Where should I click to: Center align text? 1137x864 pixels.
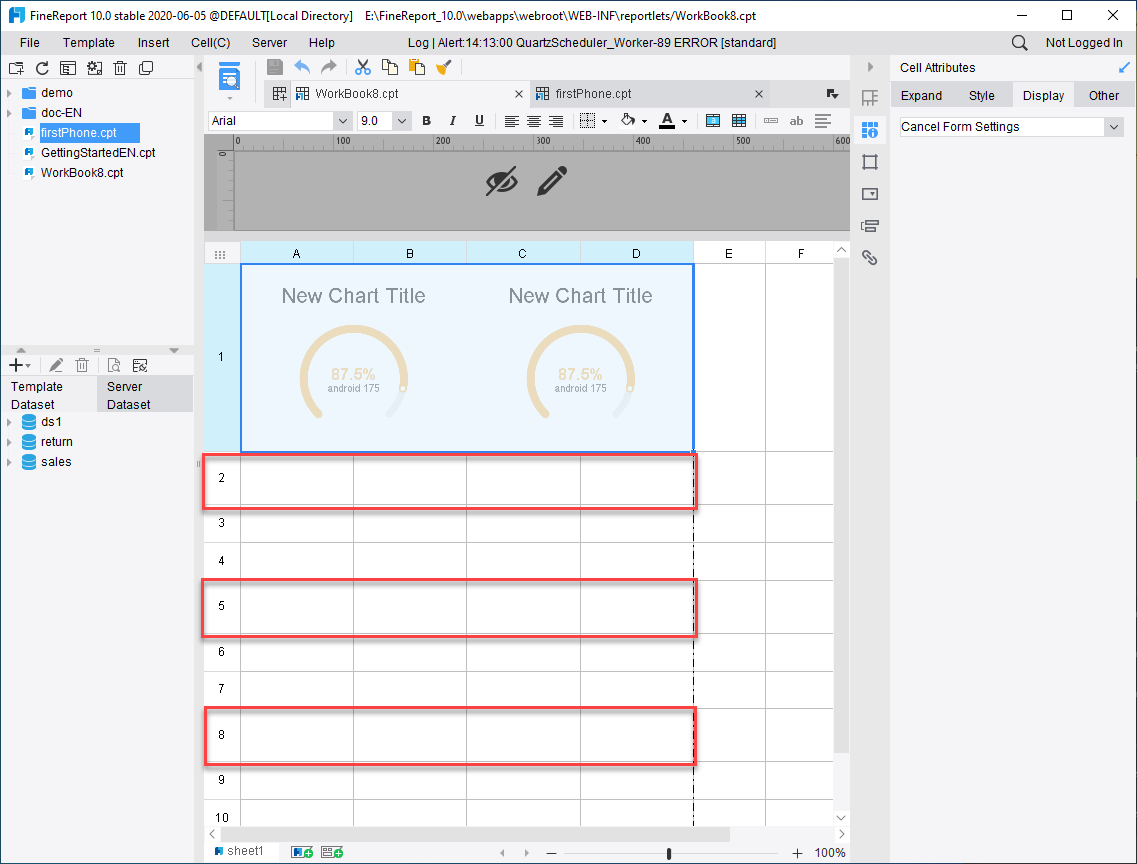[x=534, y=121]
